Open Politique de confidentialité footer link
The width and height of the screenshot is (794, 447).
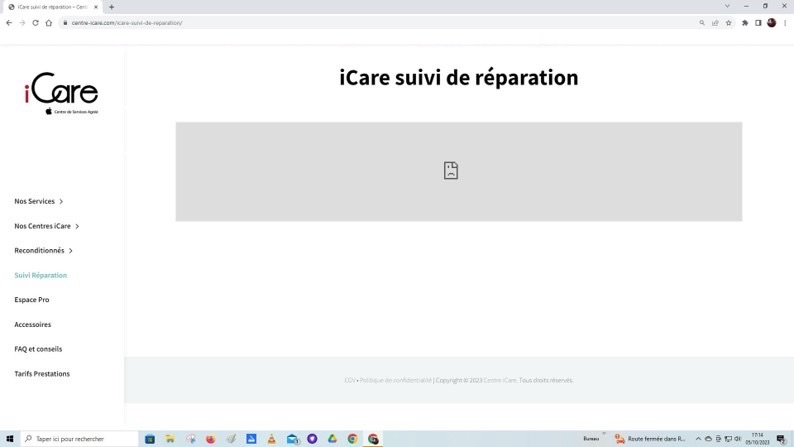(395, 380)
